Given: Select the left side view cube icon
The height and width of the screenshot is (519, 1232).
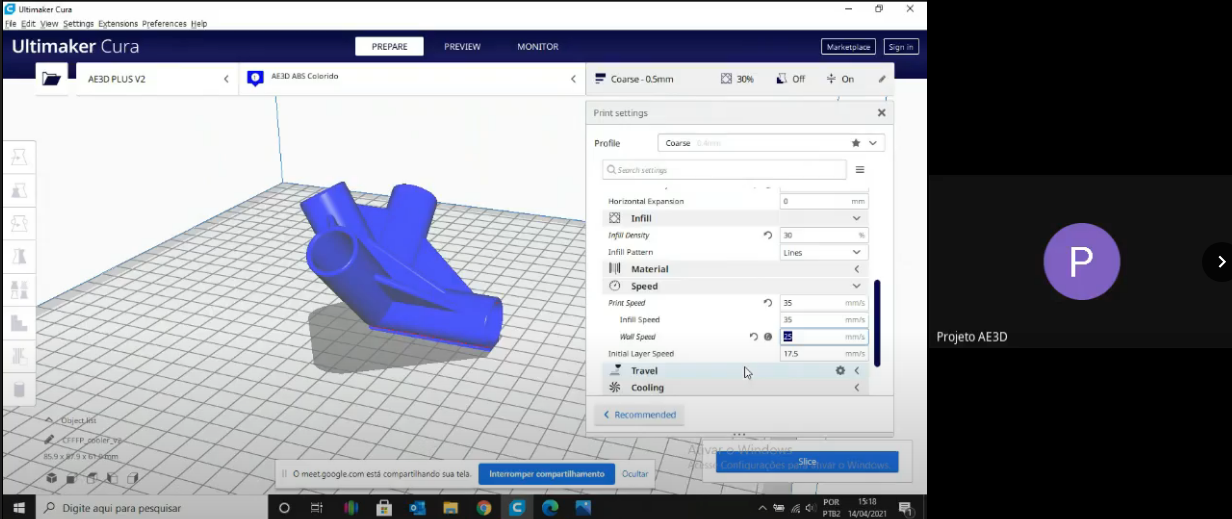Looking at the screenshot, I should [x=111, y=478].
